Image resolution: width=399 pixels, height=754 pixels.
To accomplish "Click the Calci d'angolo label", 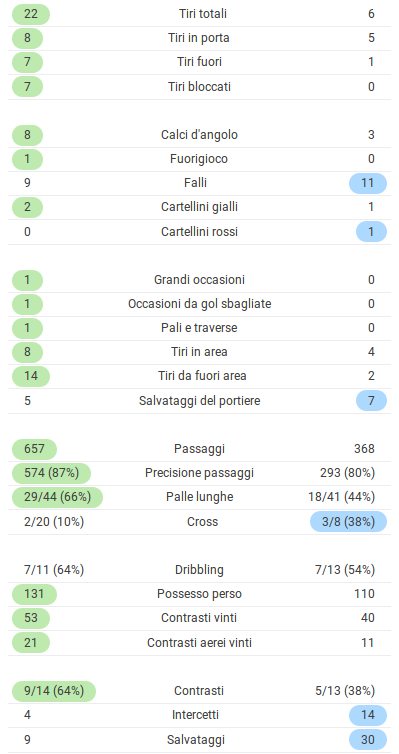I will pyautogui.click(x=200, y=135).
